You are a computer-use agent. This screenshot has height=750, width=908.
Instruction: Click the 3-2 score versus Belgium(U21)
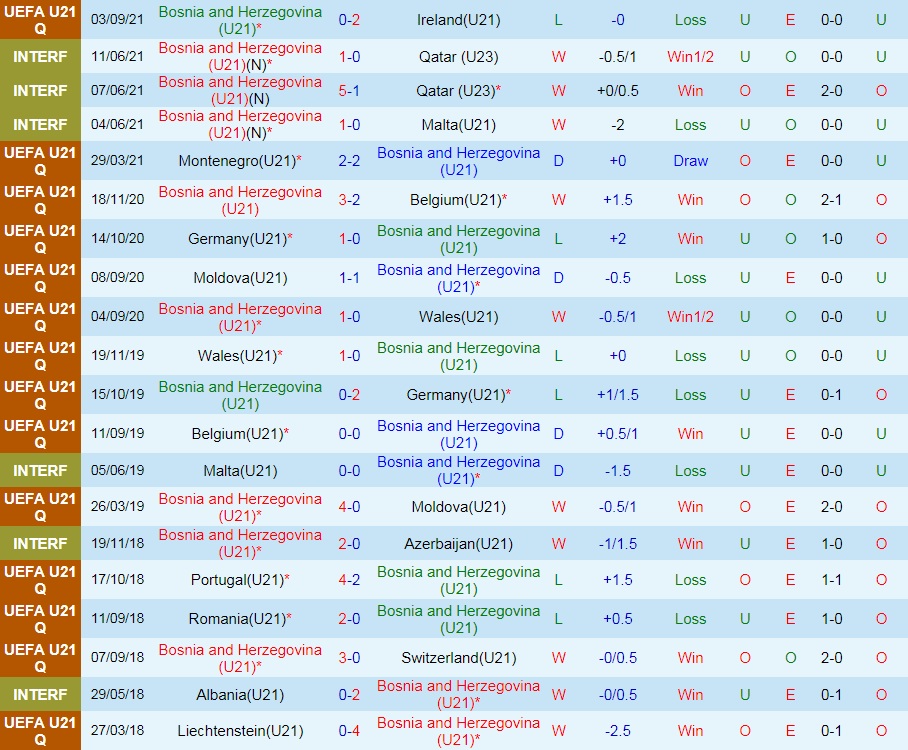point(349,200)
